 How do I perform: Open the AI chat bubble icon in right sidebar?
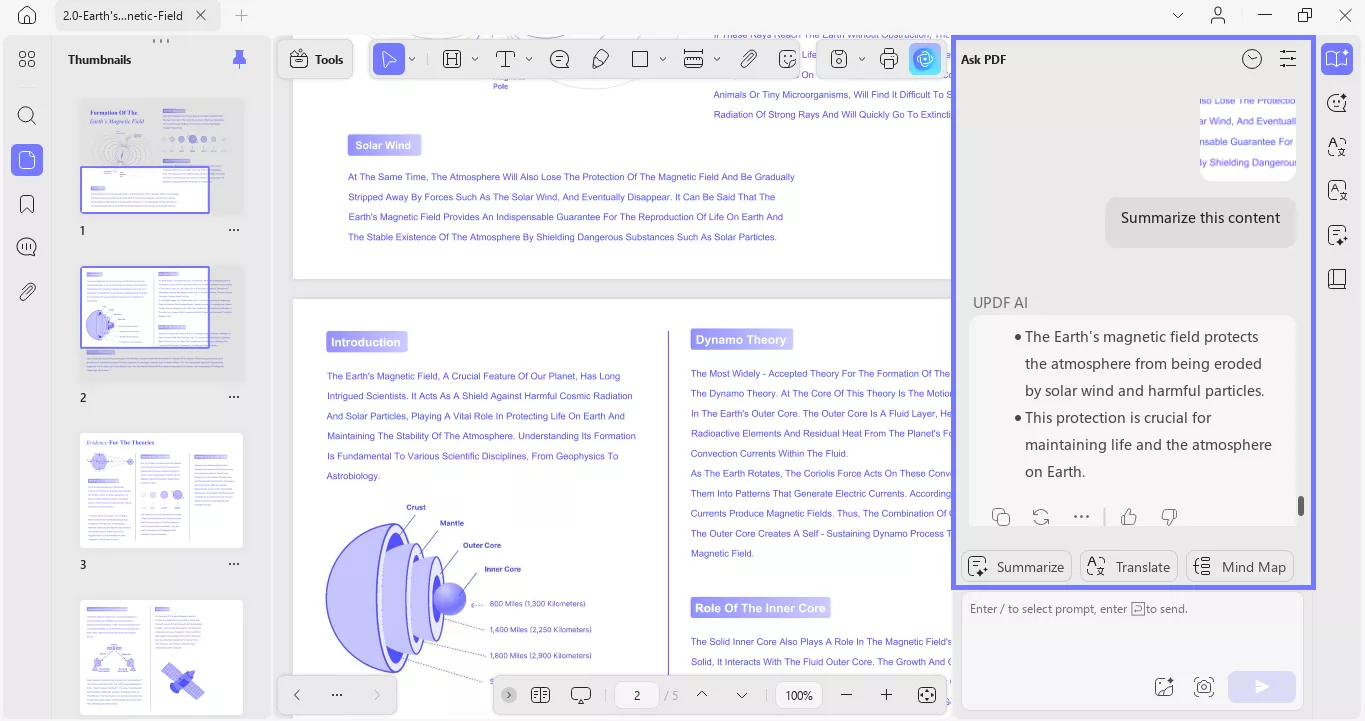(x=1337, y=103)
